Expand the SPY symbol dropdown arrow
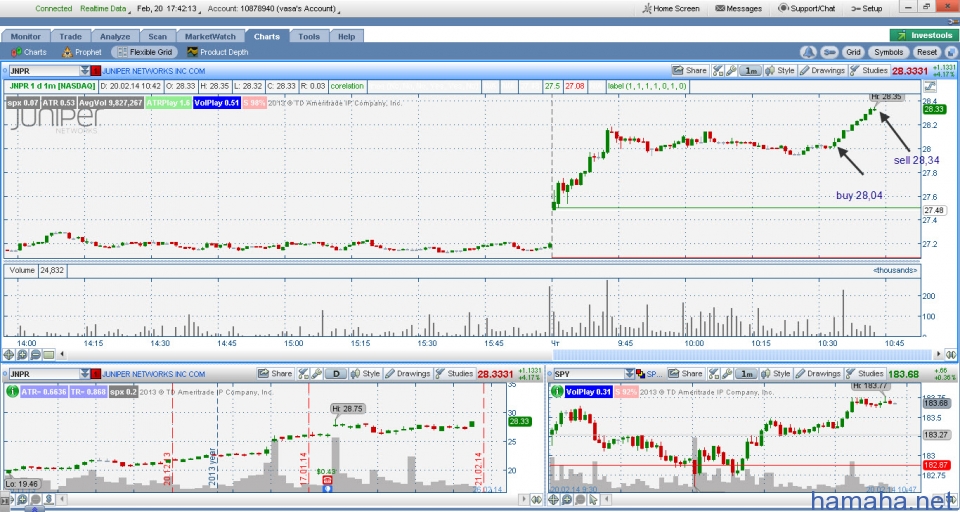The width and height of the screenshot is (960, 512). pyautogui.click(x=629, y=374)
